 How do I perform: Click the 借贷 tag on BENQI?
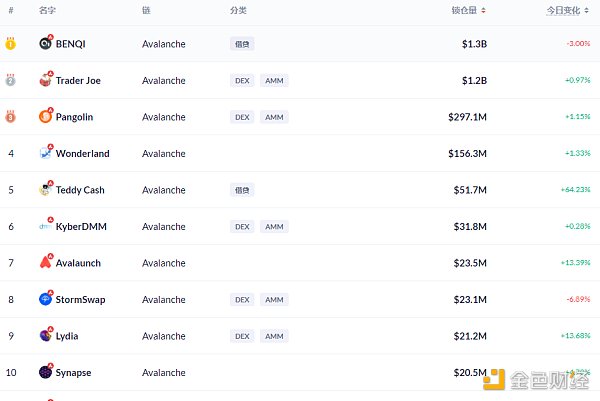click(241, 44)
